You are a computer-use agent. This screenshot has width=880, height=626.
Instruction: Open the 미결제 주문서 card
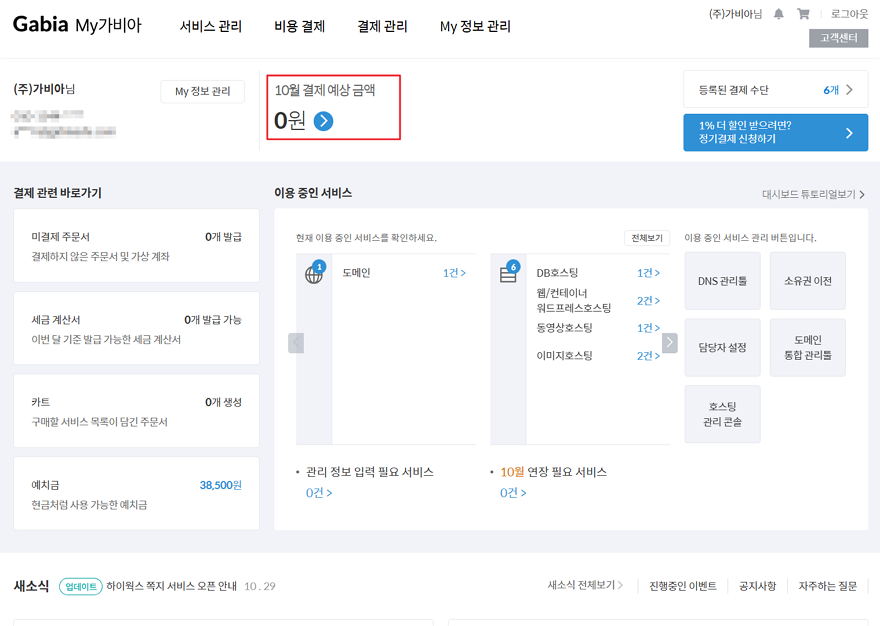136,245
